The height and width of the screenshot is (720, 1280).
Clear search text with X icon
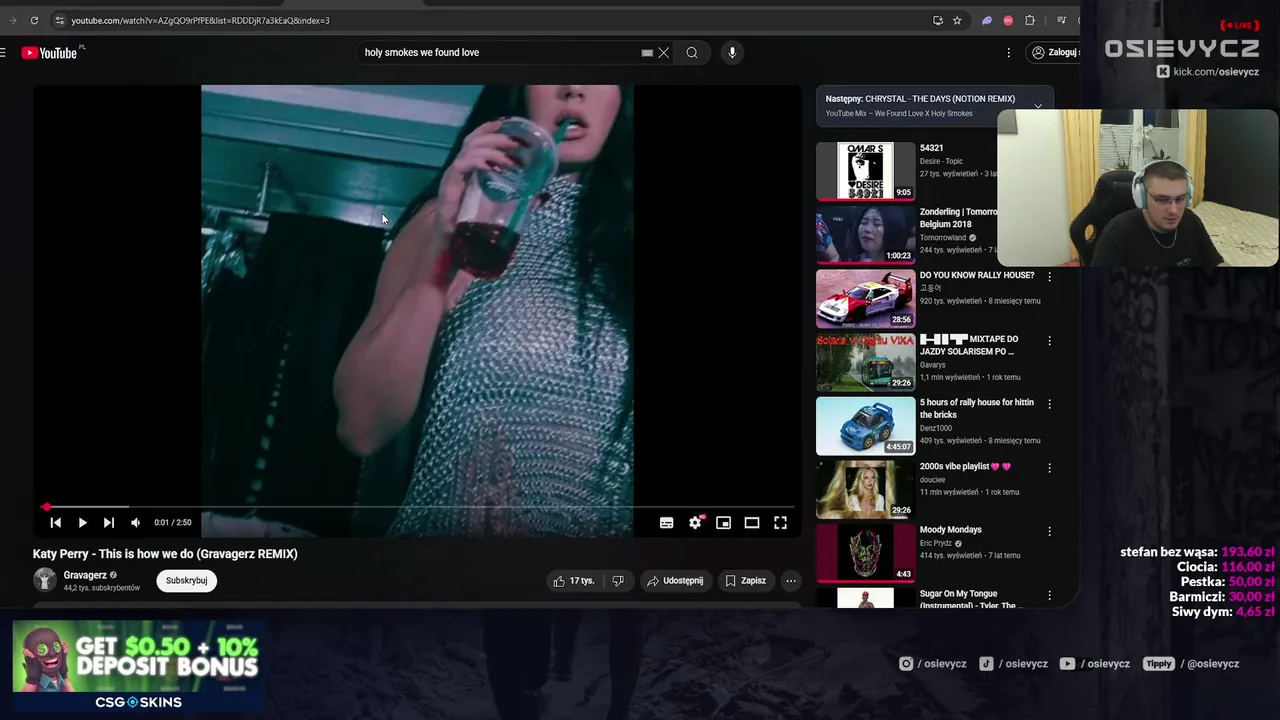point(663,53)
